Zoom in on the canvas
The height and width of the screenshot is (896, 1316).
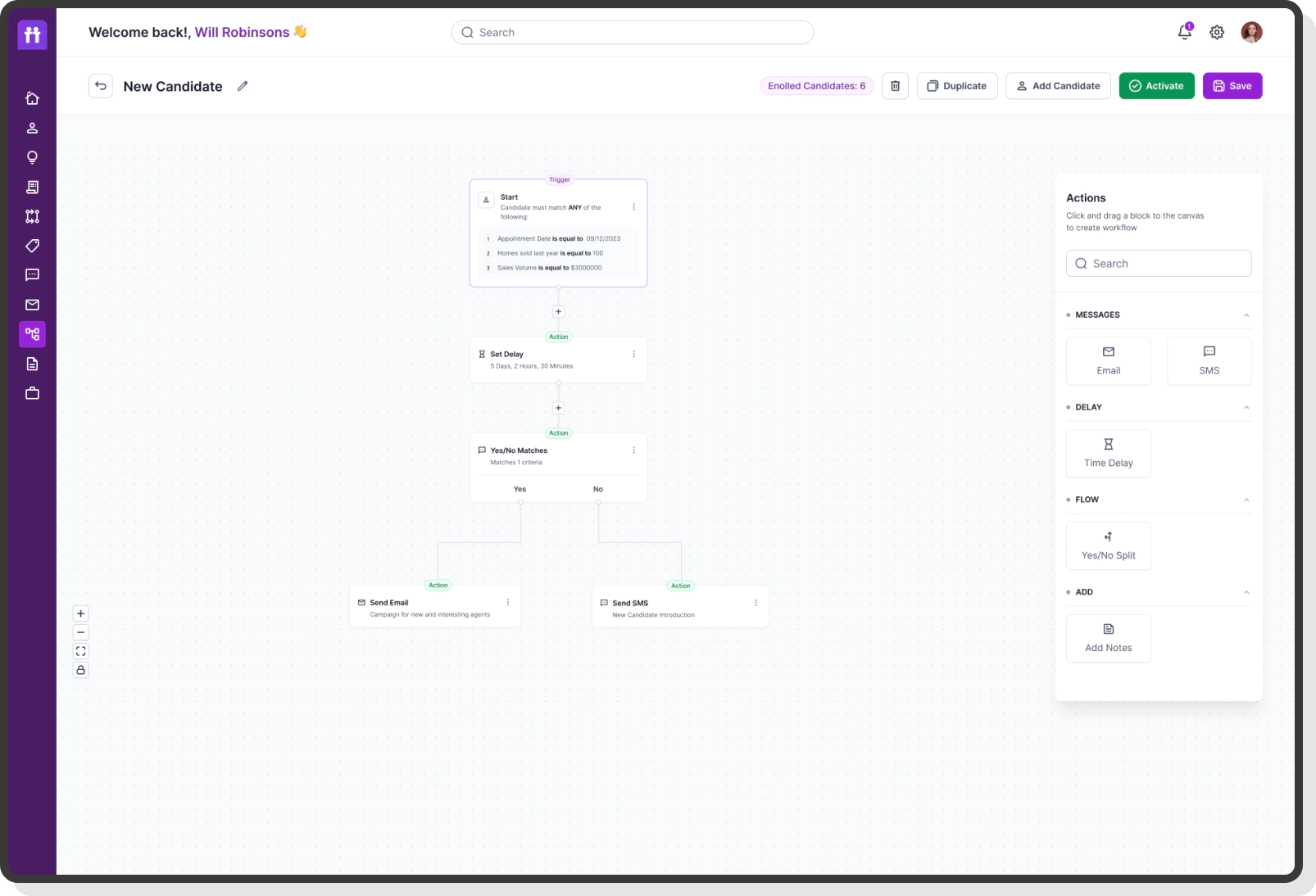(x=80, y=613)
